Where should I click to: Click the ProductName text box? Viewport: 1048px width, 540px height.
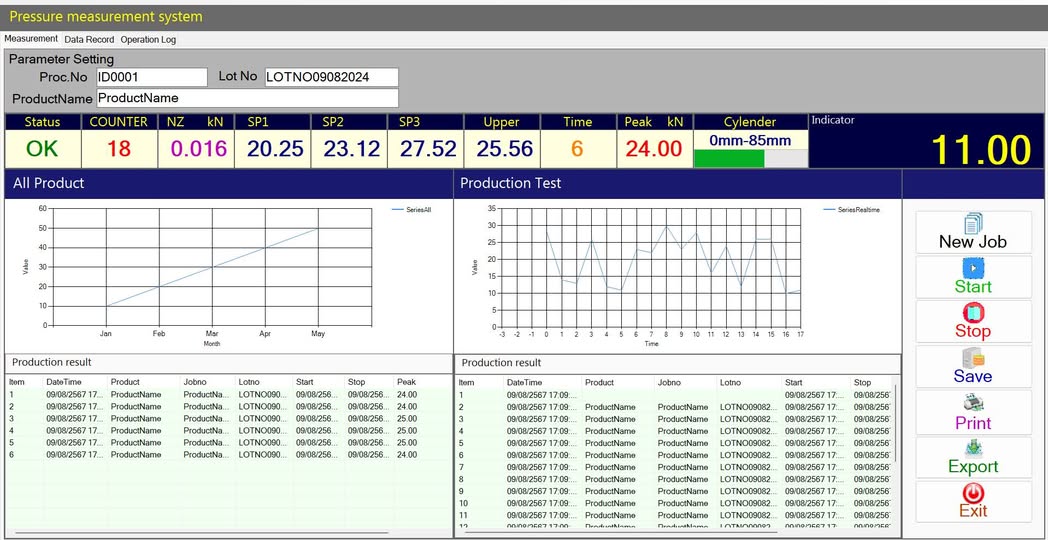point(247,98)
